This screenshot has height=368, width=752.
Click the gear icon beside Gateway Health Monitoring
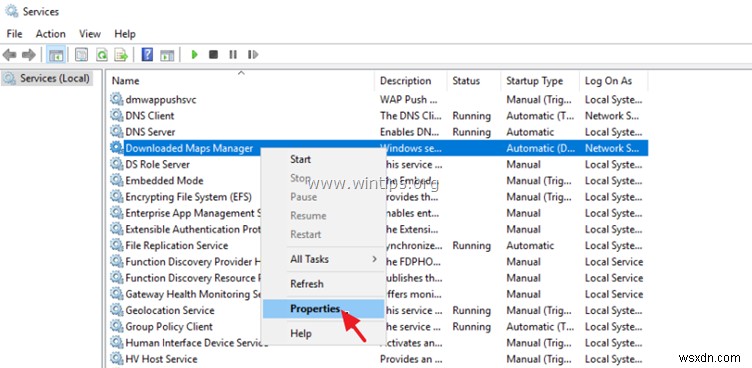[x=116, y=294]
